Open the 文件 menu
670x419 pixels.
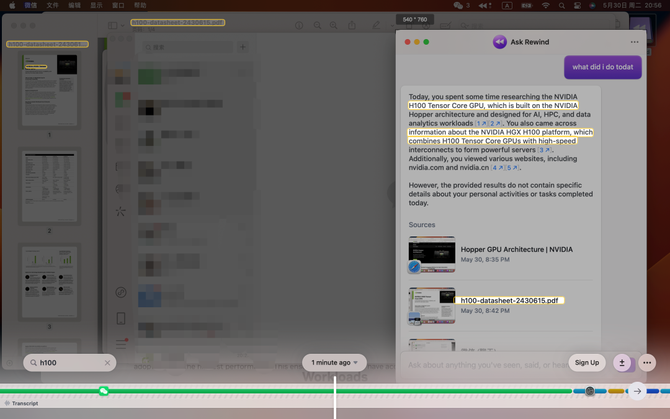(x=52, y=5)
